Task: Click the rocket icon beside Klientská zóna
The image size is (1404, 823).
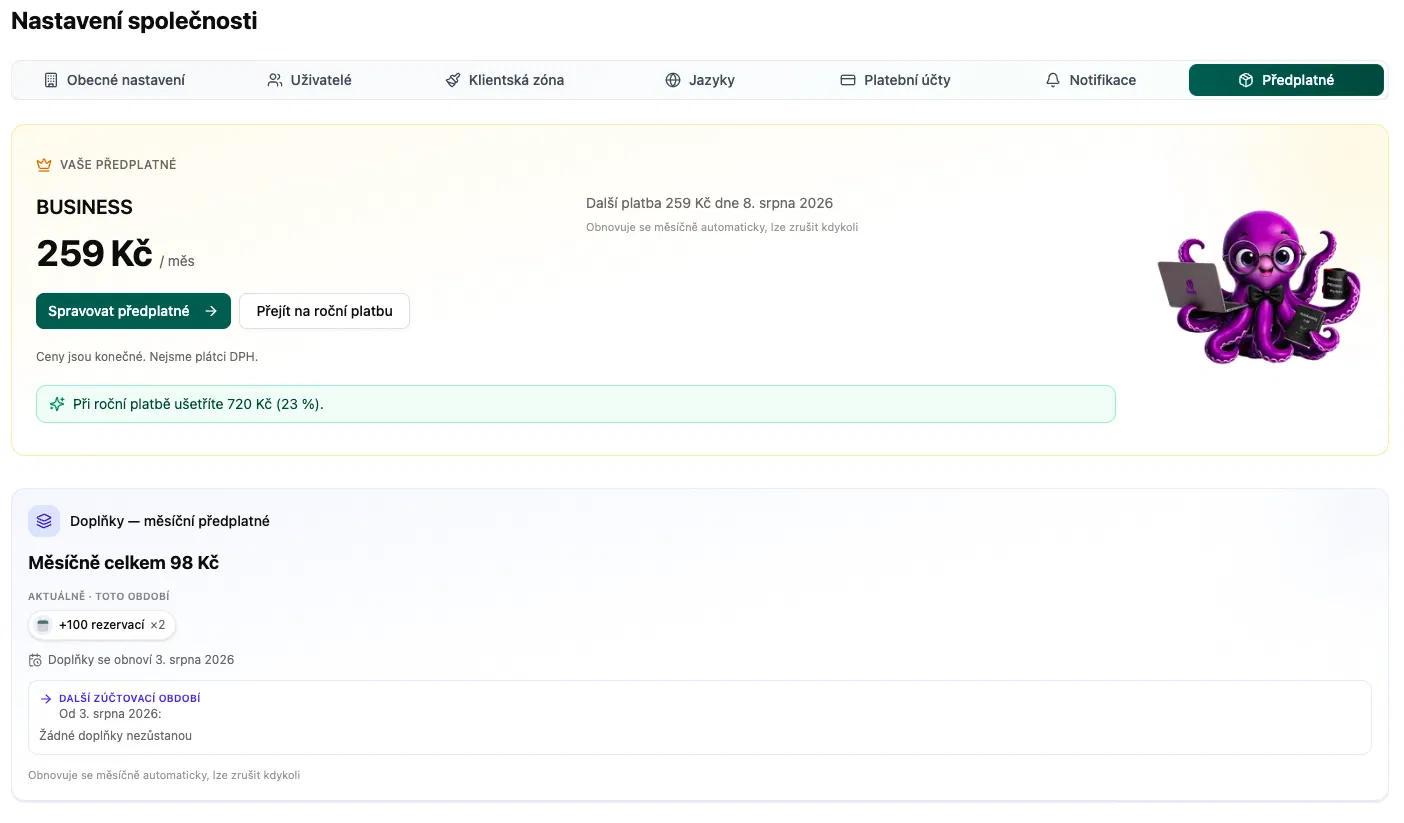Action: pyautogui.click(x=453, y=80)
